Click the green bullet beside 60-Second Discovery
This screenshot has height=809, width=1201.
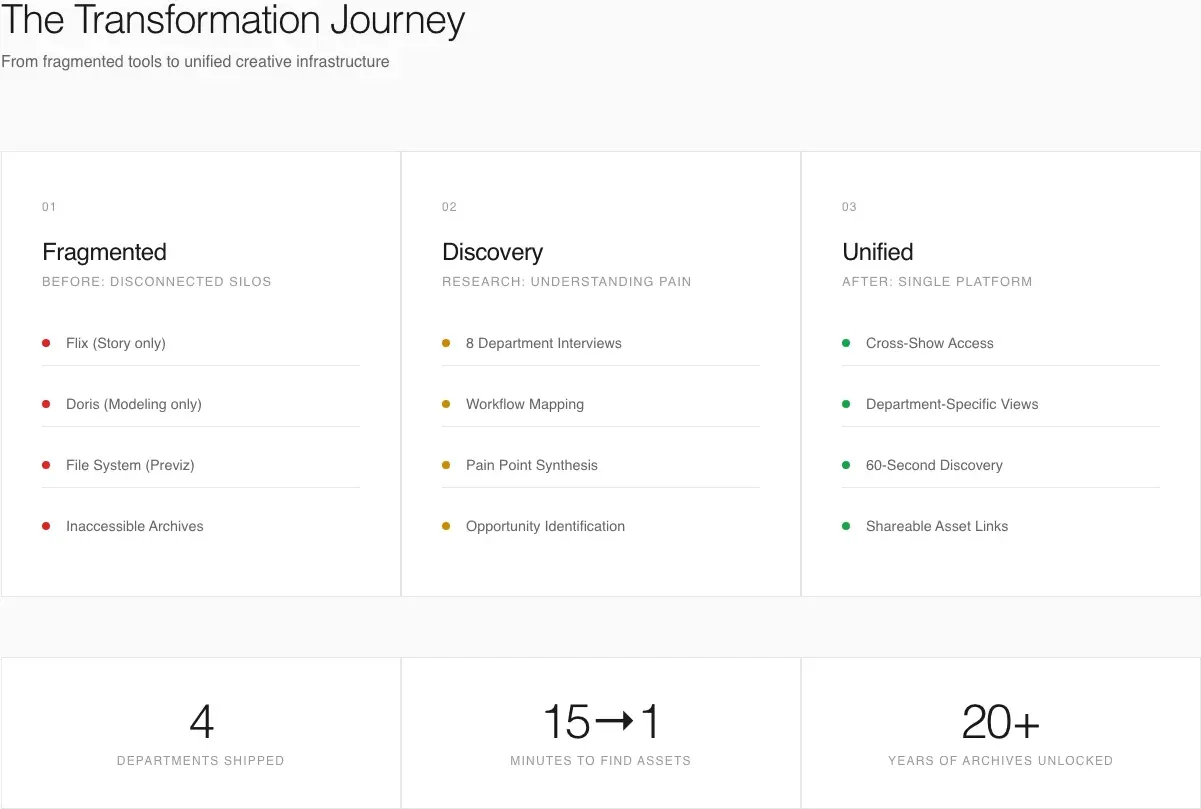point(846,464)
